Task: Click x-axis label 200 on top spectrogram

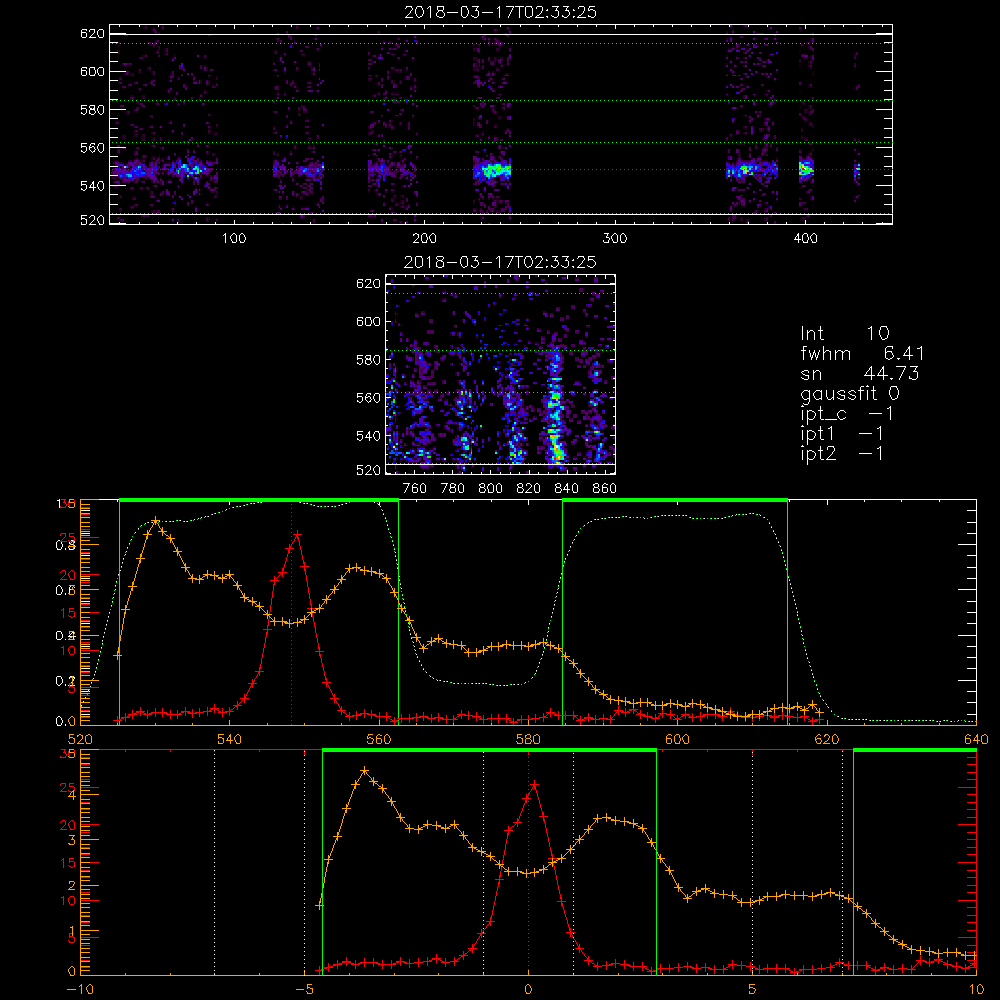Action: (424, 239)
